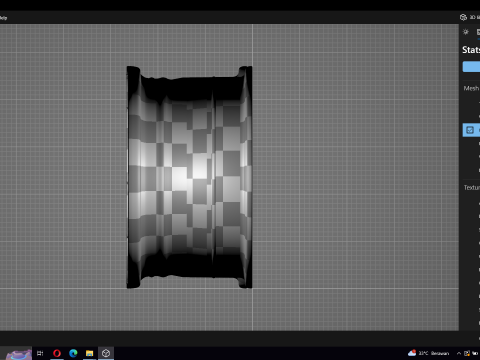Switch to Environment & Lighting sun tab
Screen dimensions: 480x360
pos(466,32)
